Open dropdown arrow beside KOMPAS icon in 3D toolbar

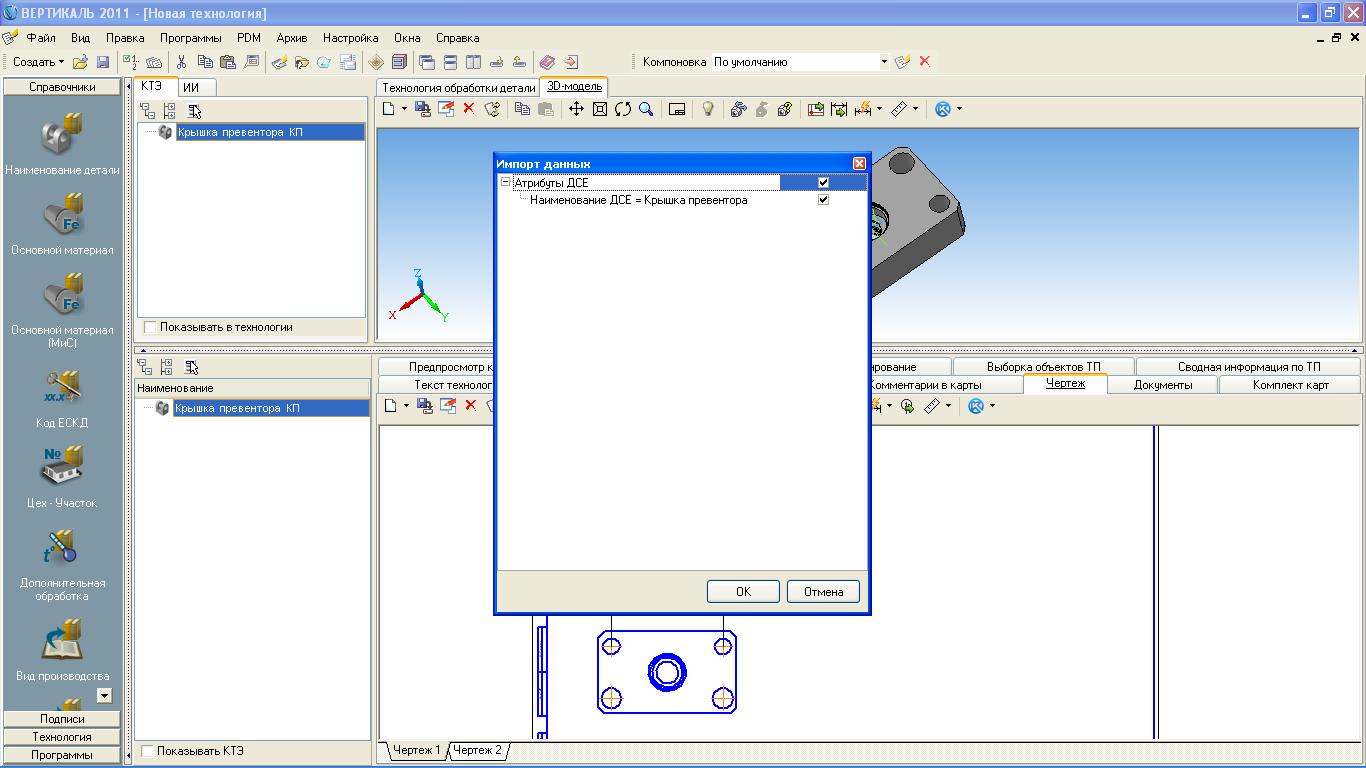pyautogui.click(x=959, y=109)
